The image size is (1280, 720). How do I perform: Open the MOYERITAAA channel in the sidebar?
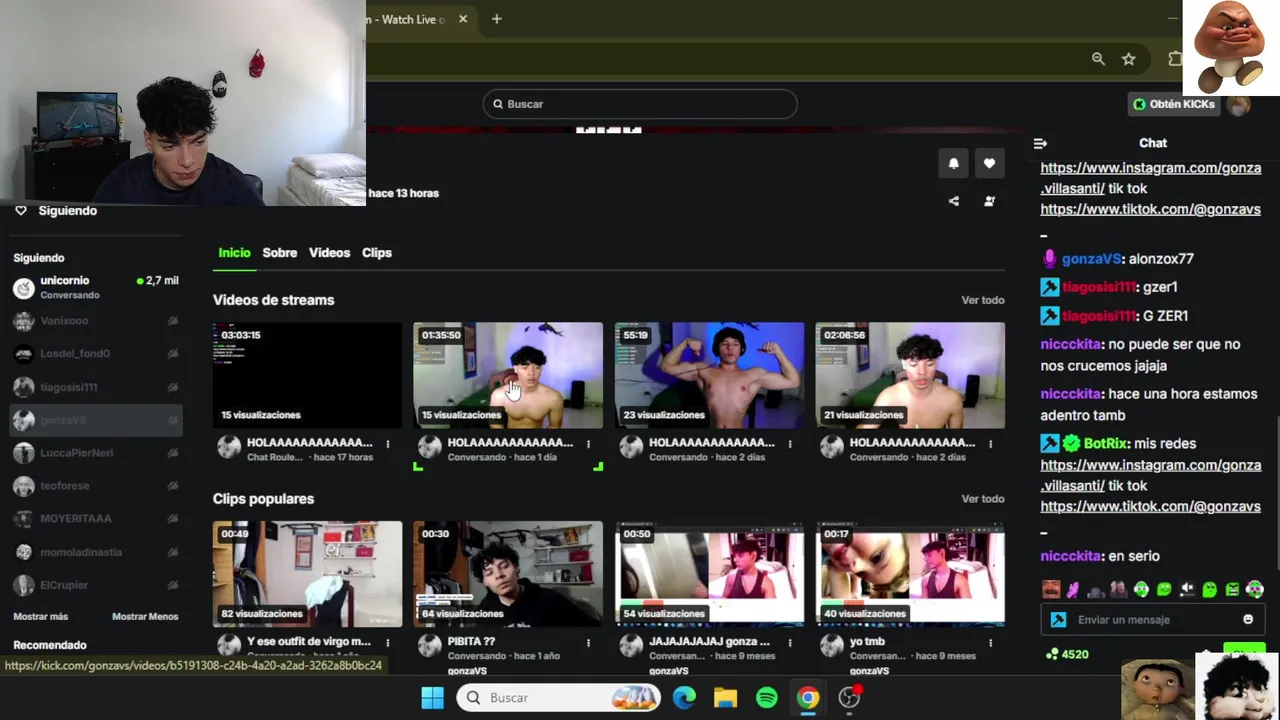[x=96, y=519]
